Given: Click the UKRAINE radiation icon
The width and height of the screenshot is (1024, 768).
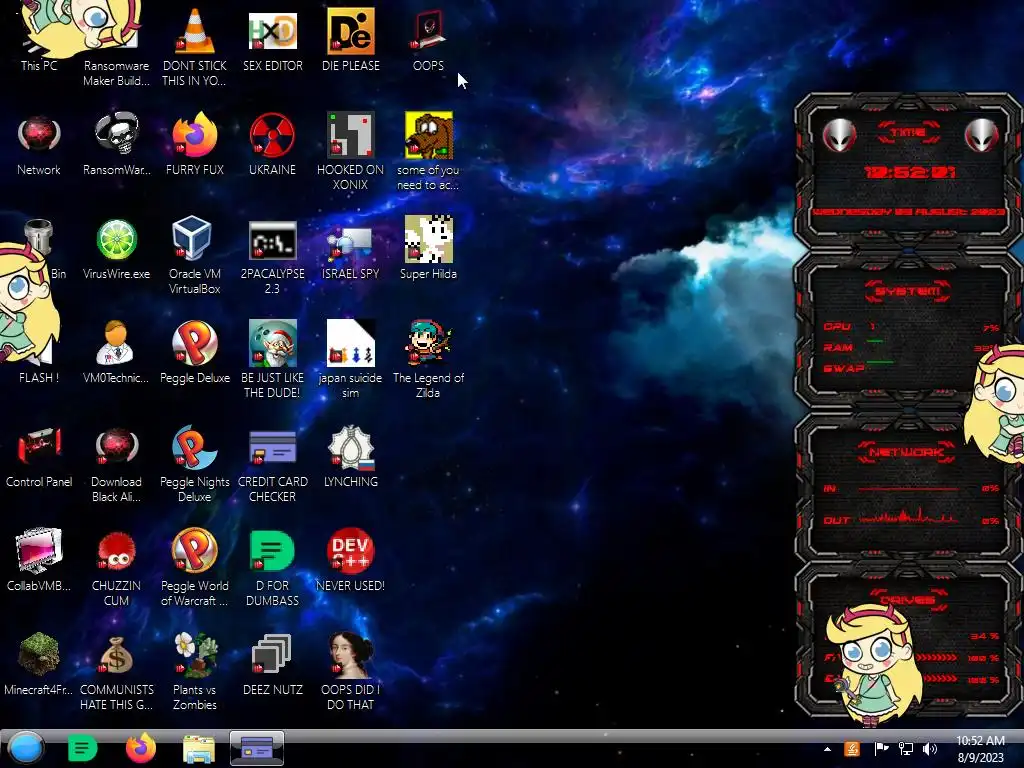Looking at the screenshot, I should [x=272, y=144].
